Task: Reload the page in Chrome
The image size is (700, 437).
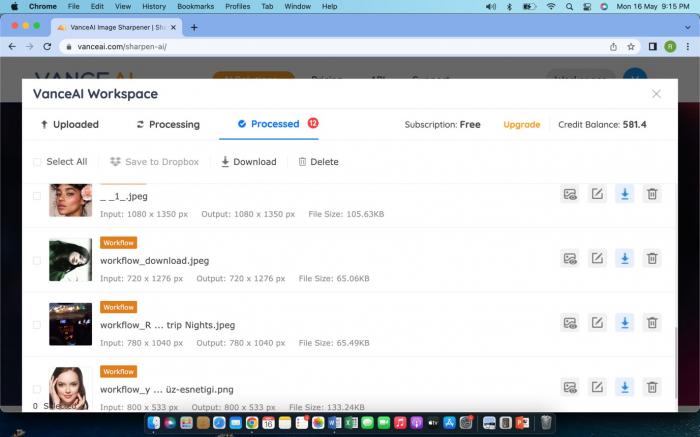Action: coord(47,46)
